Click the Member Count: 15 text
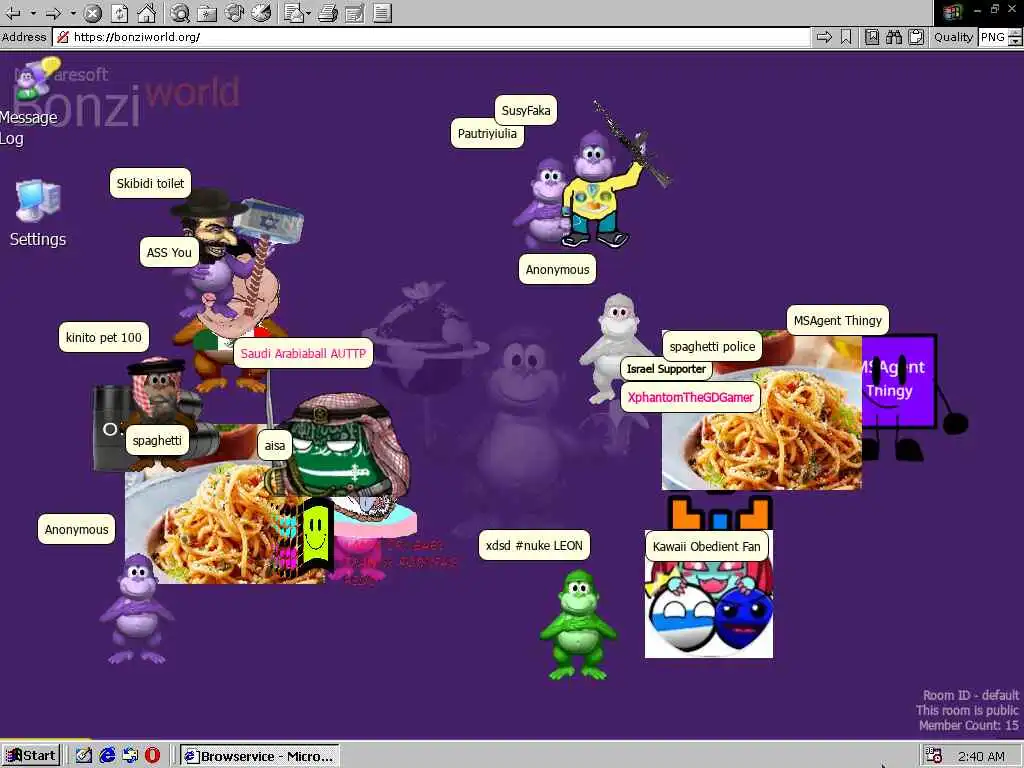Viewport: 1024px width, 768px height. [968, 725]
